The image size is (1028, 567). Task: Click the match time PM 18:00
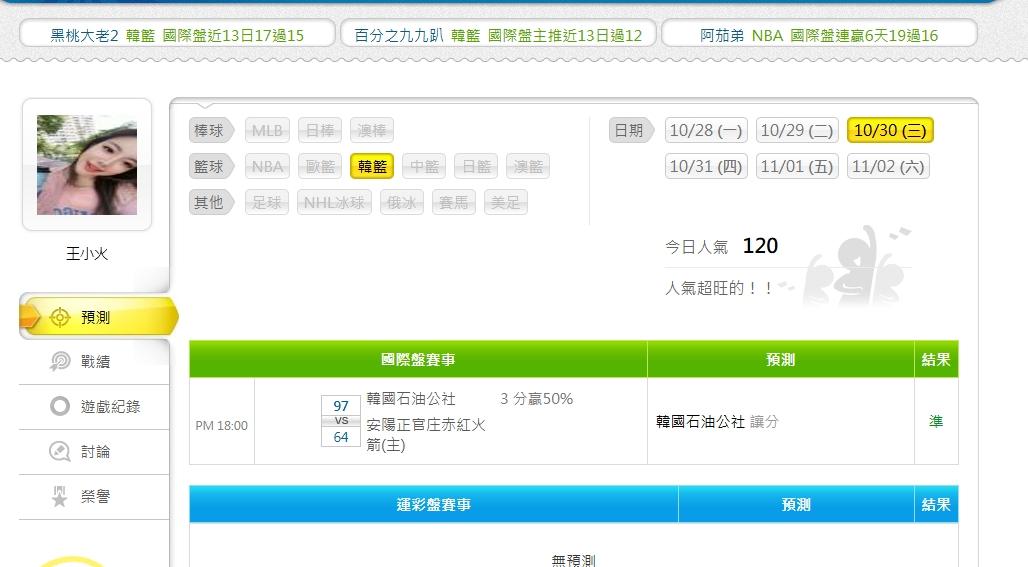tap(222, 425)
